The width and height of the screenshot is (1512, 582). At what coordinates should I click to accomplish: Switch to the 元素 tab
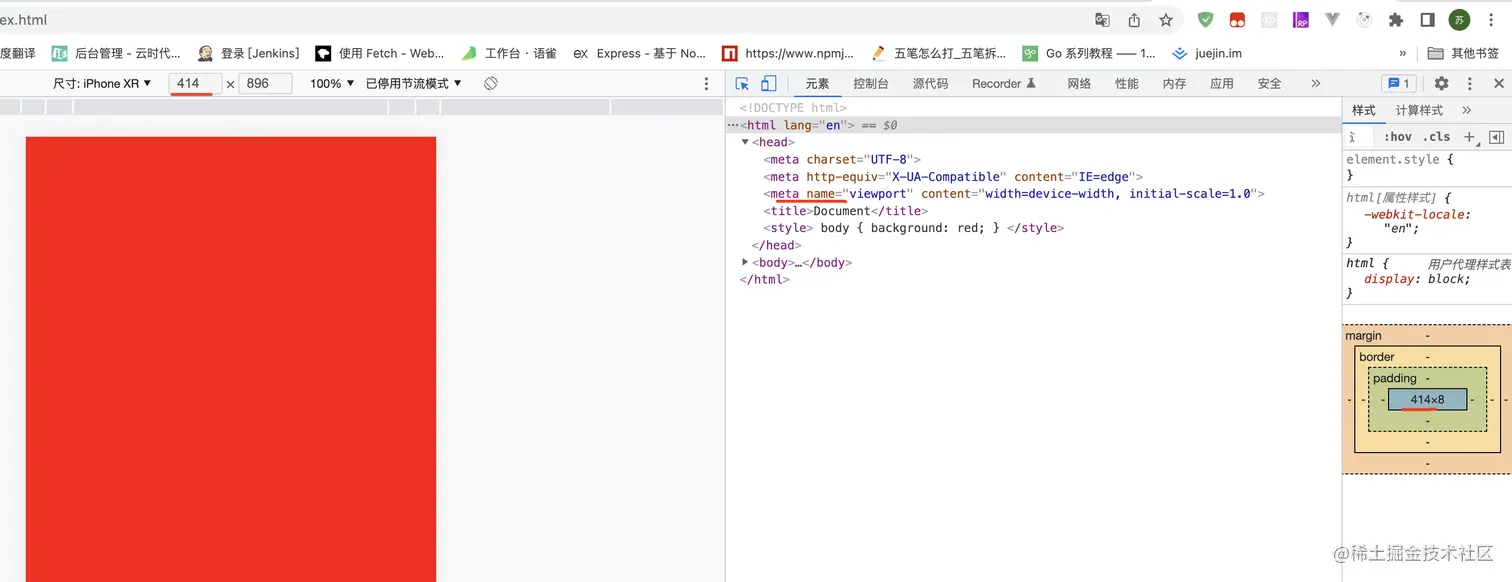click(817, 84)
